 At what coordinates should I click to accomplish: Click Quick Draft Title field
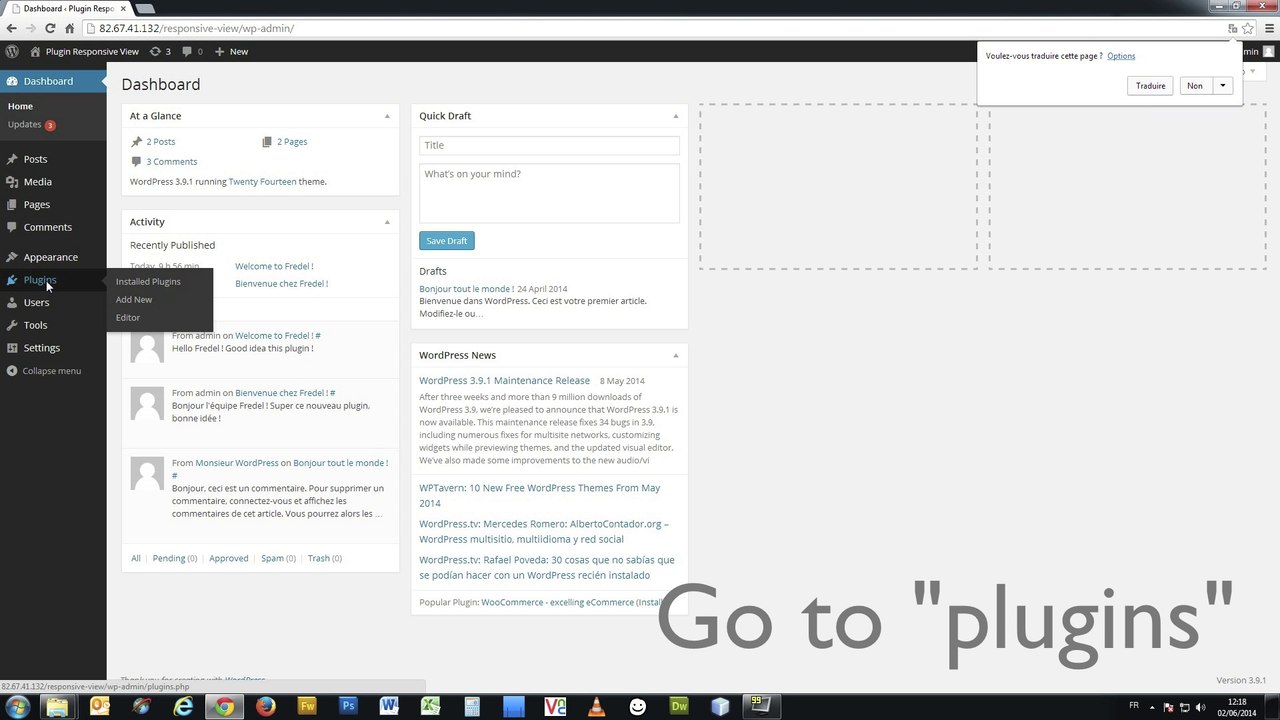[x=549, y=145]
